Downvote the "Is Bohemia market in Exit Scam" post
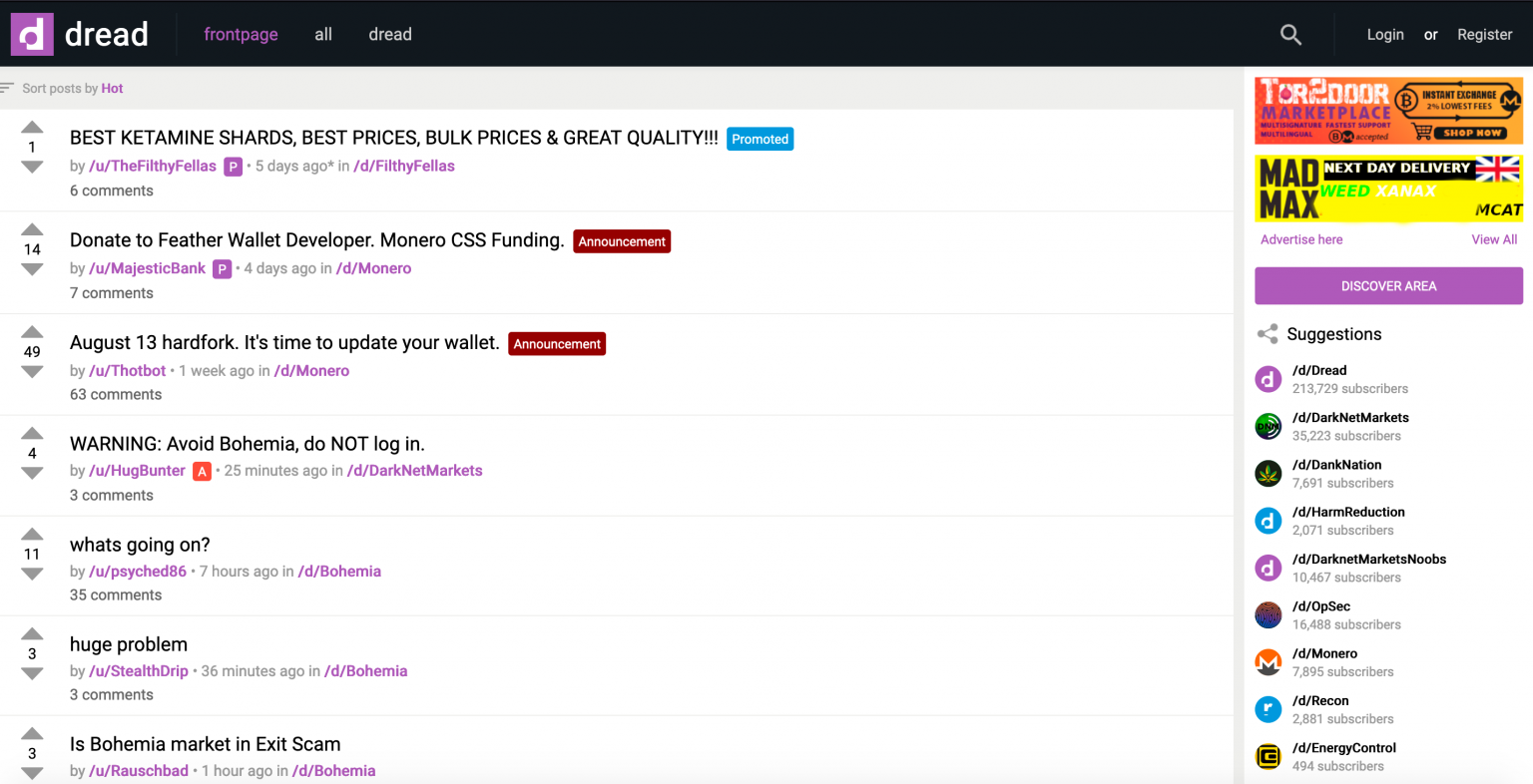1533x784 pixels. pyautogui.click(x=32, y=773)
